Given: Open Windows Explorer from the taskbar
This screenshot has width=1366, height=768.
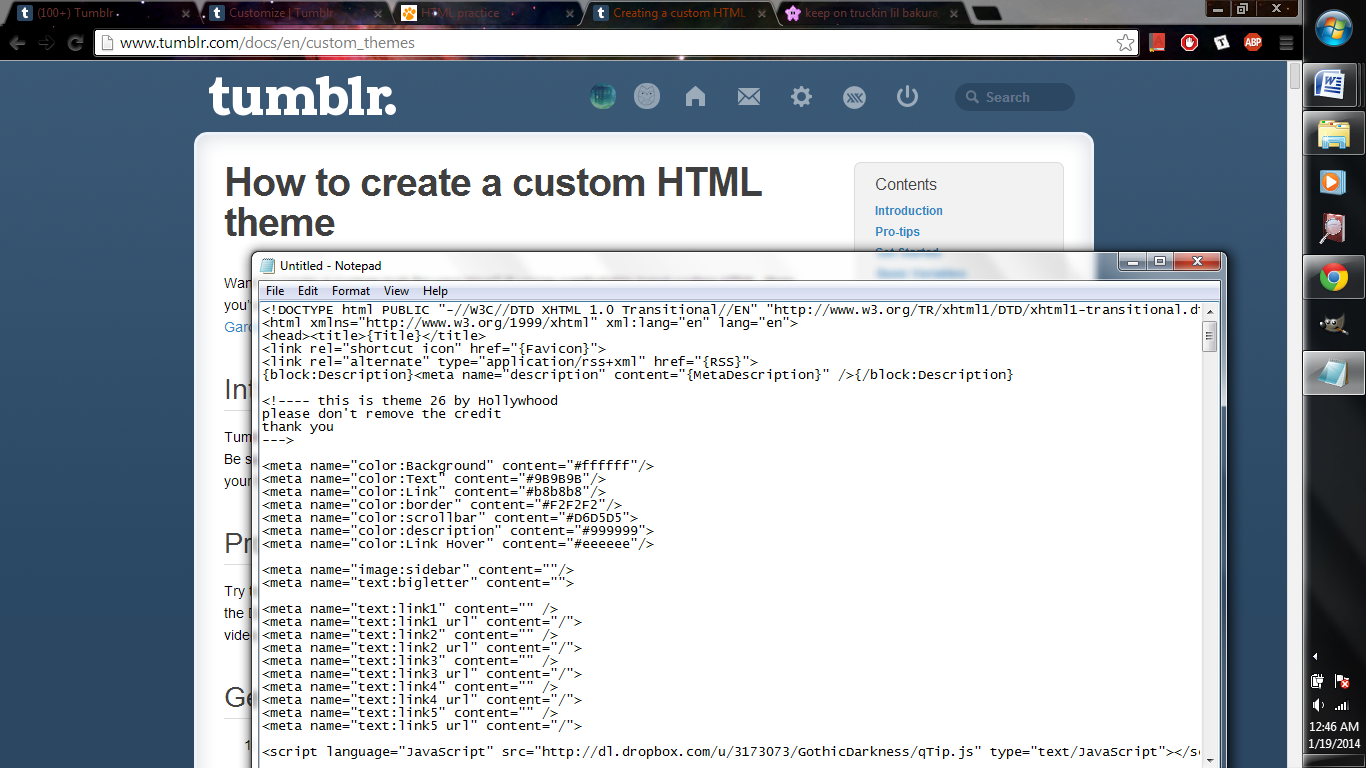Looking at the screenshot, I should 1333,132.
